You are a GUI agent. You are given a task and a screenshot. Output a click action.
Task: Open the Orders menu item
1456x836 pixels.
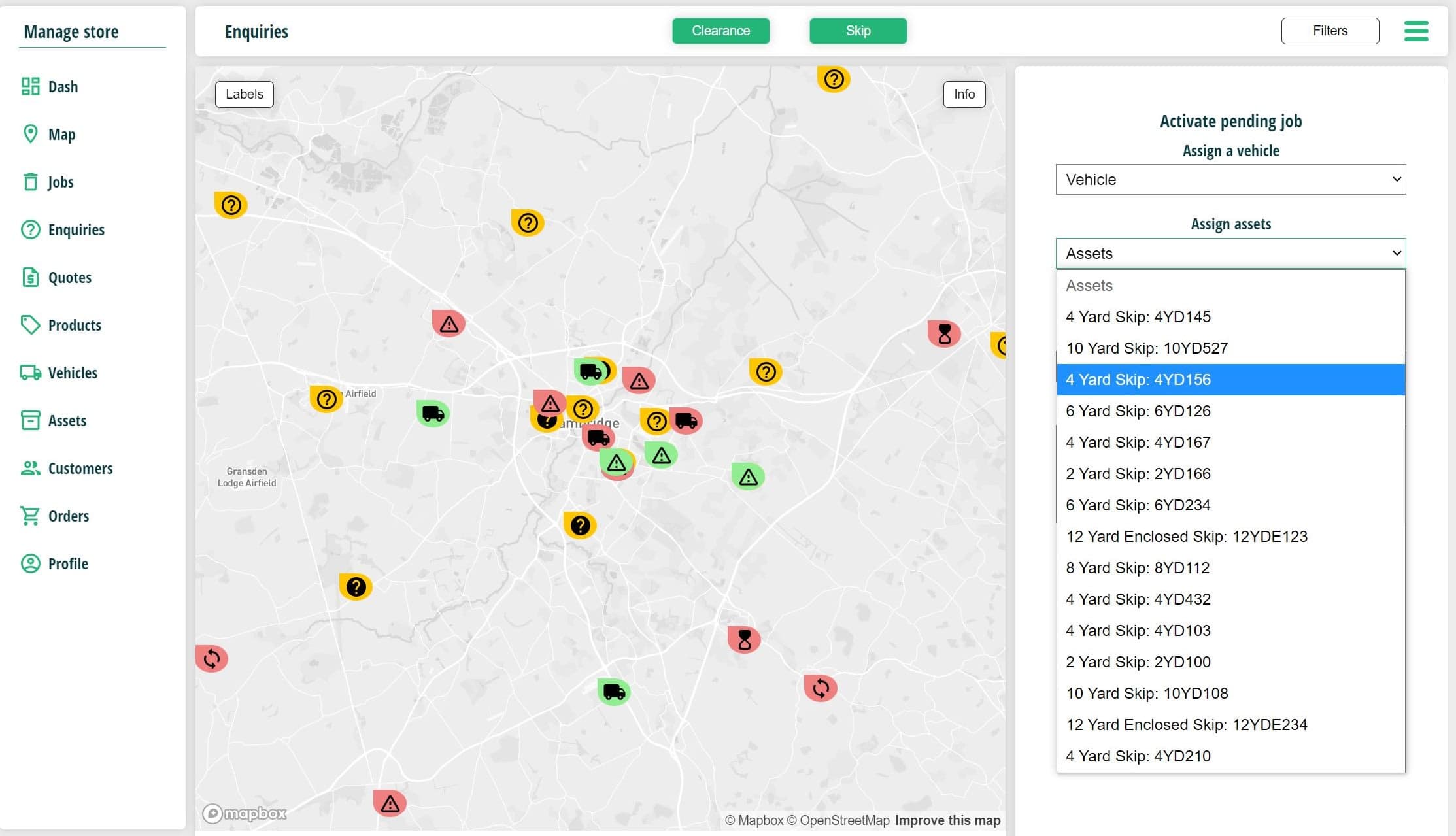pos(68,515)
